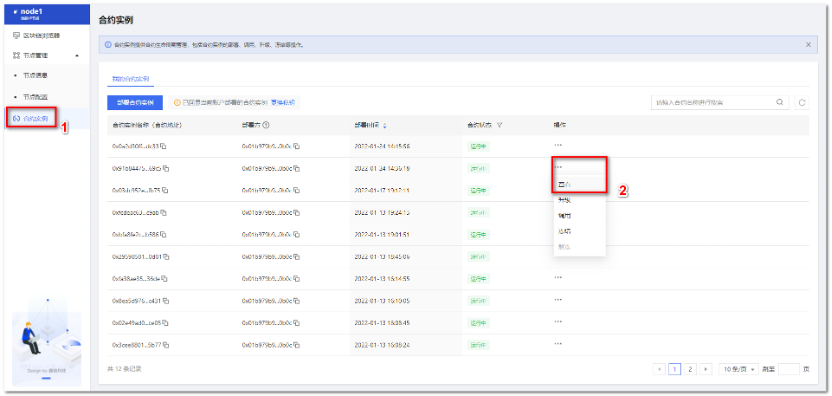Open the 部署方 column help icon

click(x=266, y=126)
